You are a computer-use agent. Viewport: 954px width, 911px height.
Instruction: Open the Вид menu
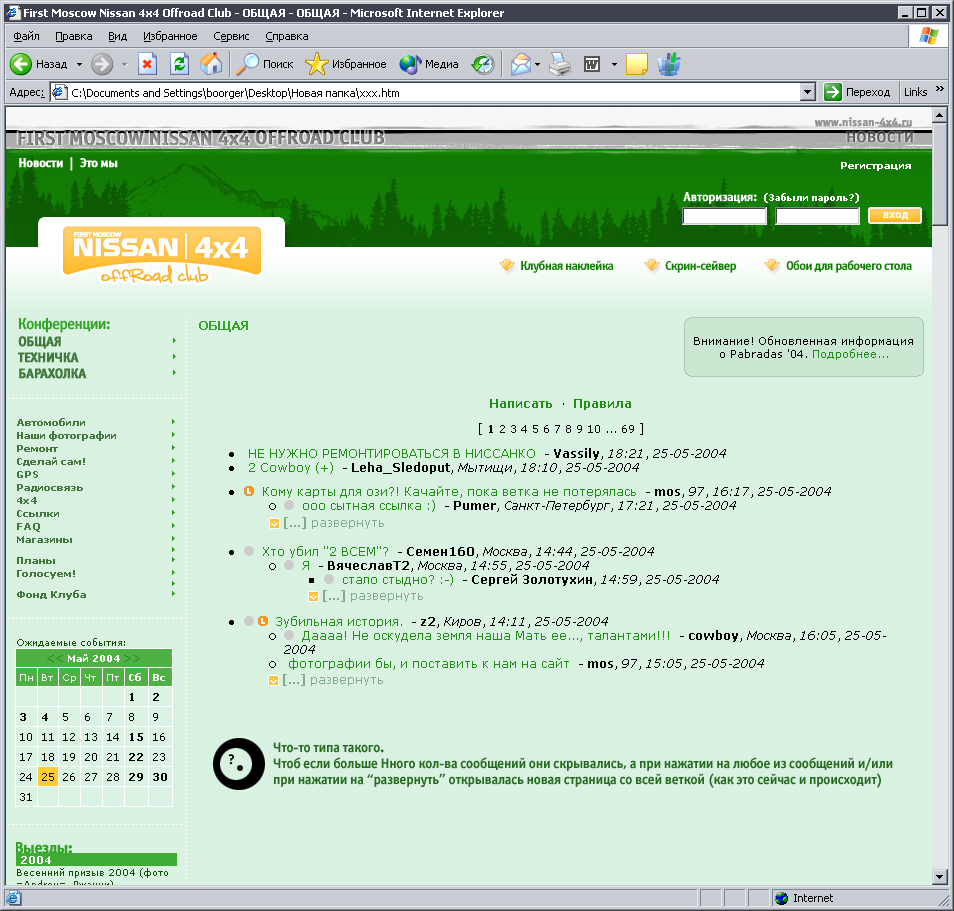(x=117, y=36)
